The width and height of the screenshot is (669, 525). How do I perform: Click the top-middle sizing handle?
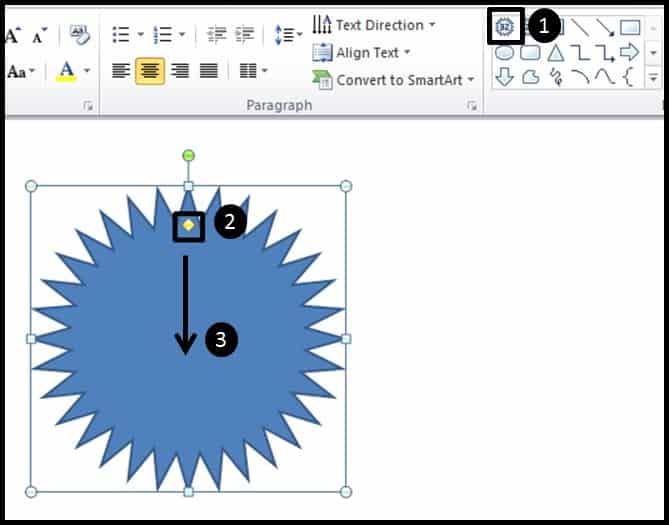coord(188,186)
